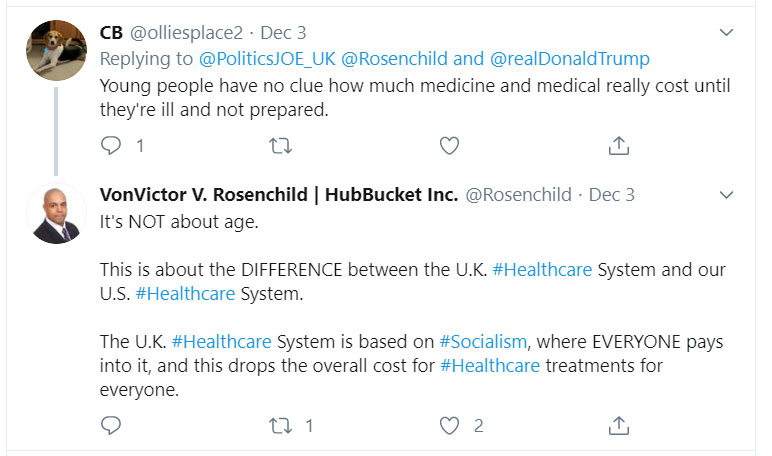This screenshot has width=772, height=456.
Task: Like CB's tweet
Action: [x=450, y=146]
